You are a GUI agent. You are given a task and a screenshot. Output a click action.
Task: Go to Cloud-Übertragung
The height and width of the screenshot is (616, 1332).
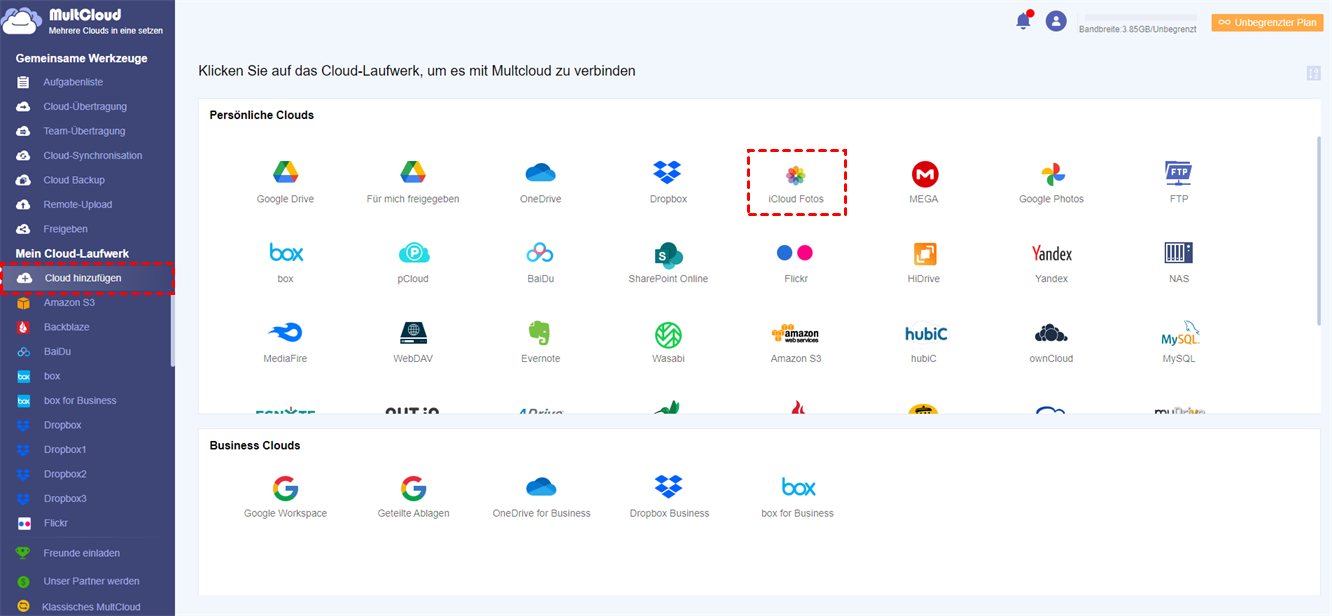coord(87,106)
